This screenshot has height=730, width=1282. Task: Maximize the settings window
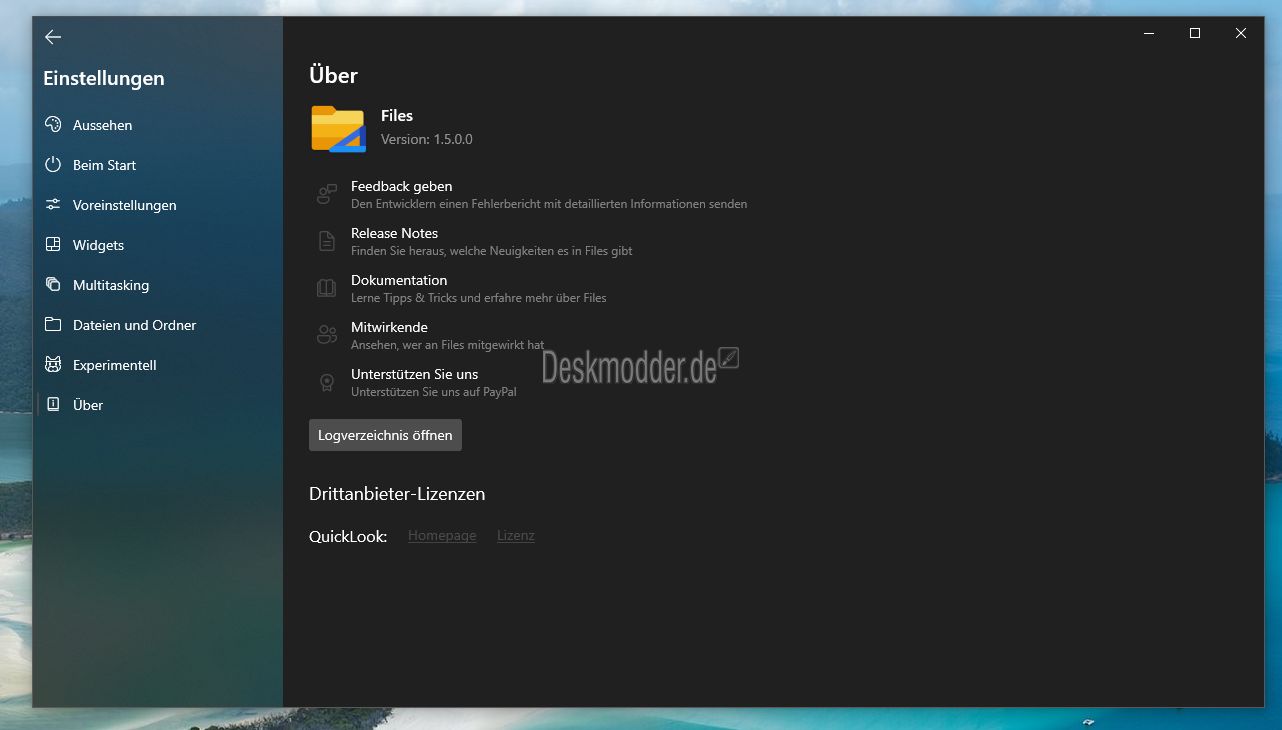click(x=1194, y=33)
